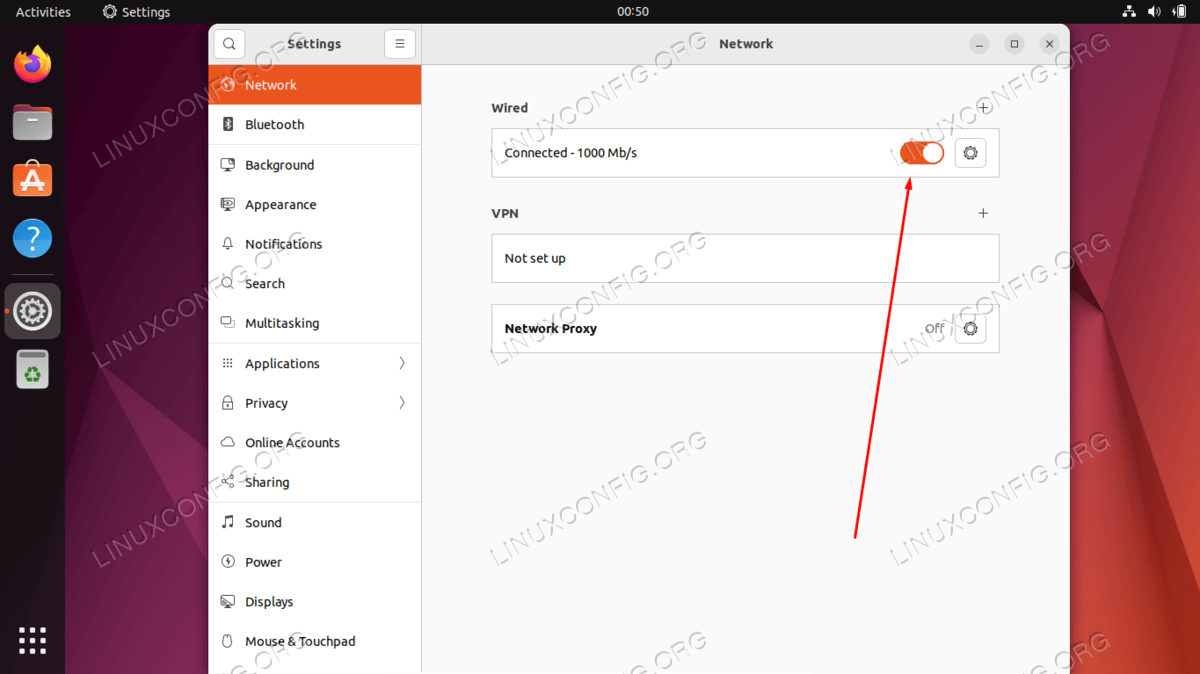Maximize the Settings window
The image size is (1200, 674).
click(1014, 44)
